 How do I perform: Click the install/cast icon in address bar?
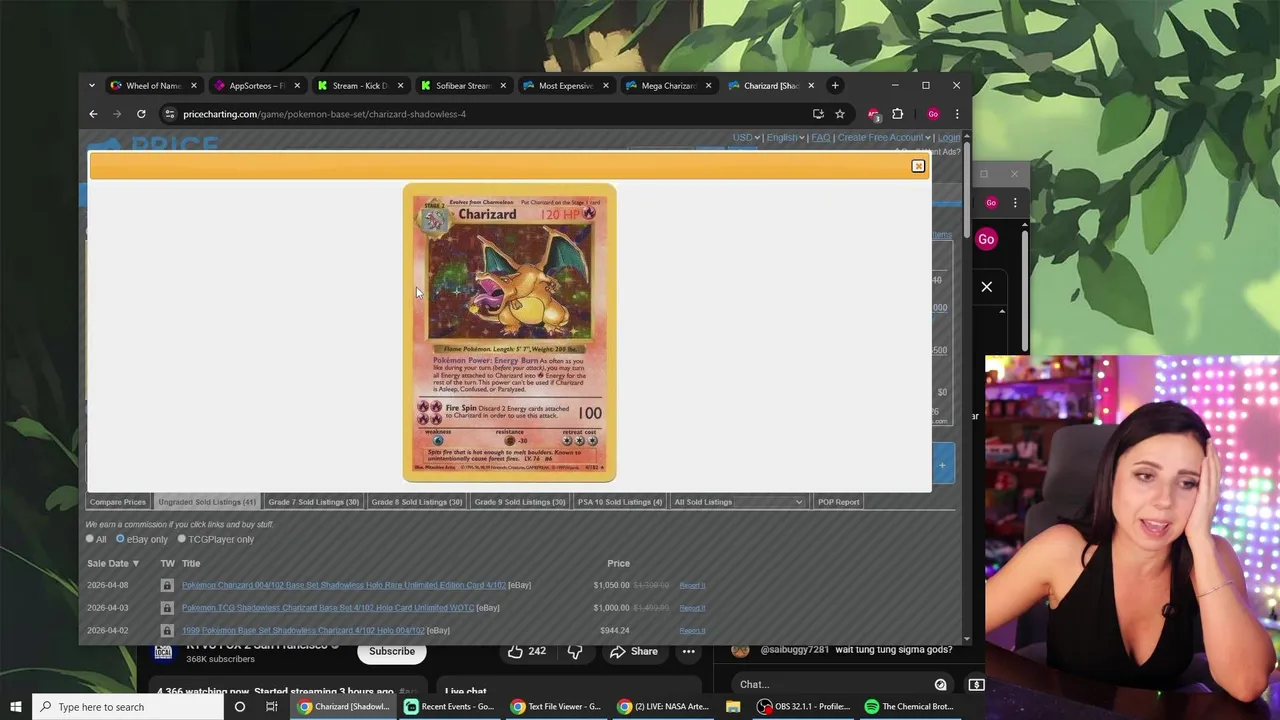coord(818,114)
